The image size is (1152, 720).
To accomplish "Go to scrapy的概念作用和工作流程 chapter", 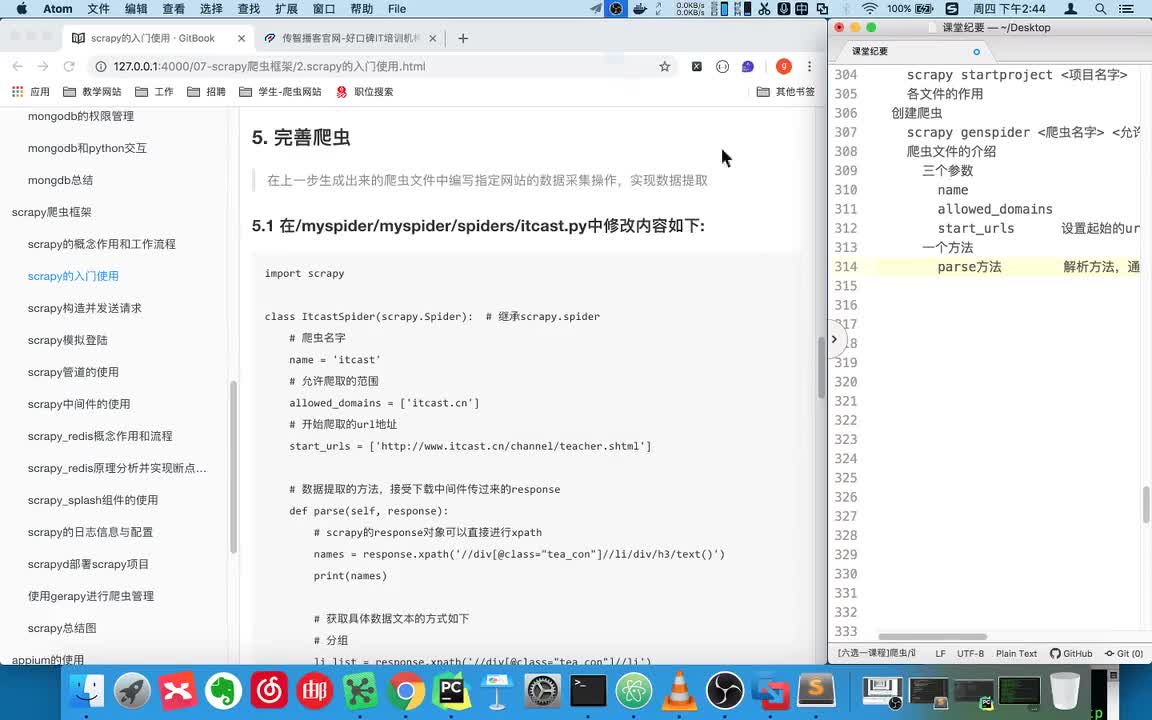I will [x=101, y=244].
